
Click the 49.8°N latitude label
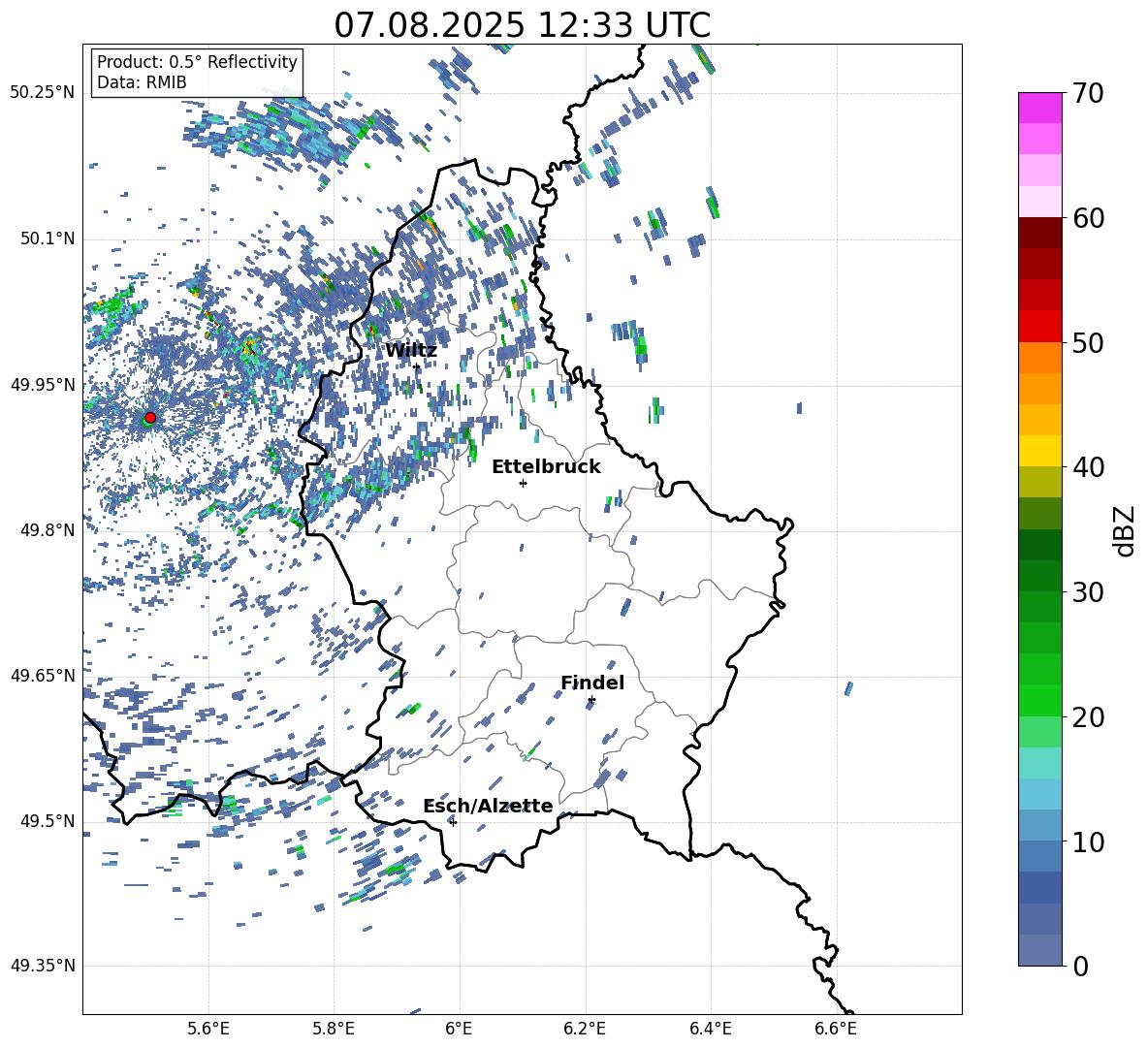pyautogui.click(x=47, y=530)
